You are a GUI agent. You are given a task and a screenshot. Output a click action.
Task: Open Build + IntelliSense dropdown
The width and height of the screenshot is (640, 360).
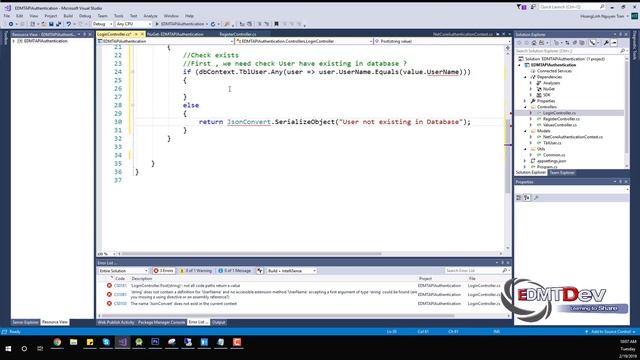pyautogui.click(x=291, y=271)
